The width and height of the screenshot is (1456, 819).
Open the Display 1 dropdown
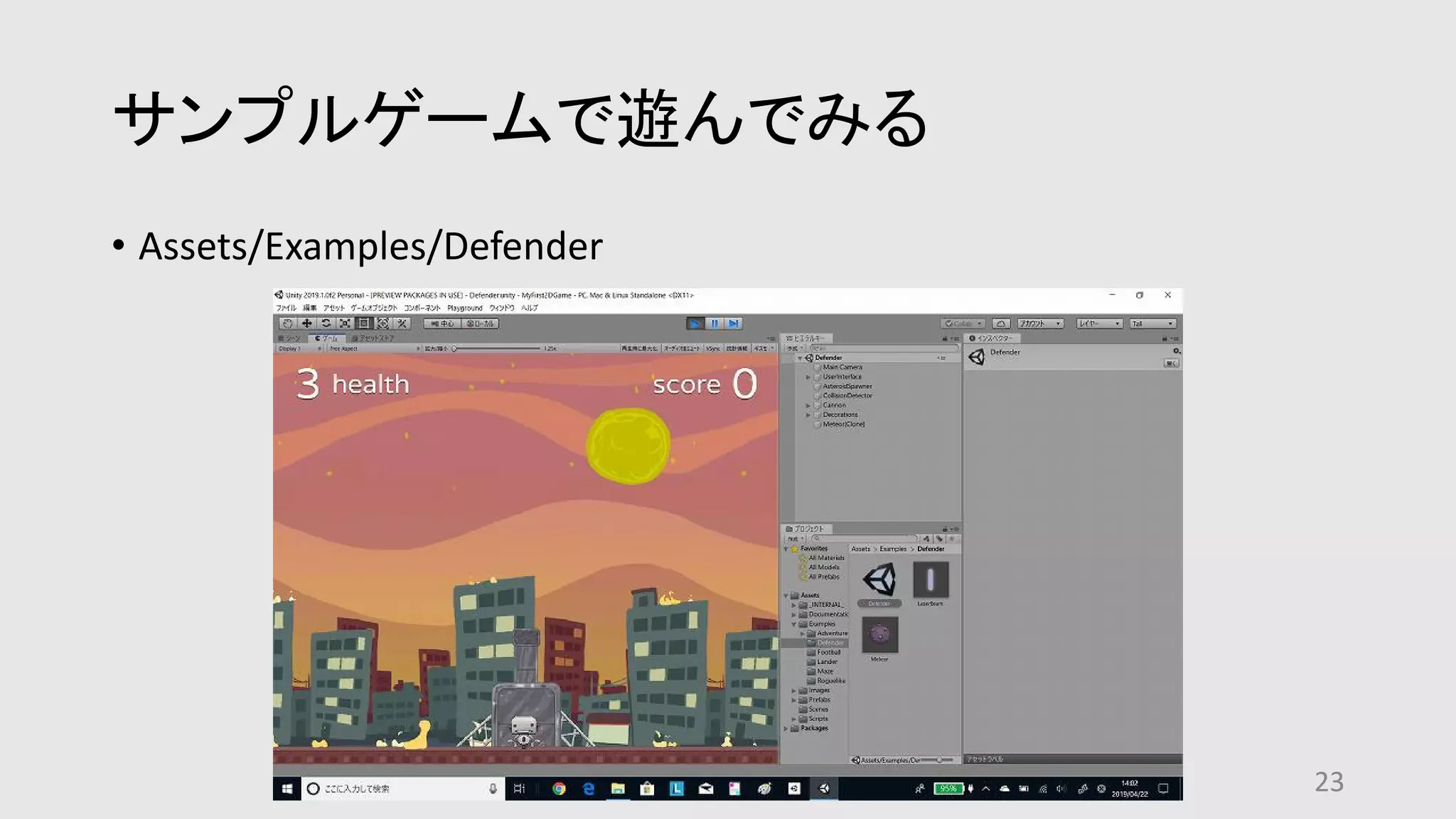pos(299,348)
